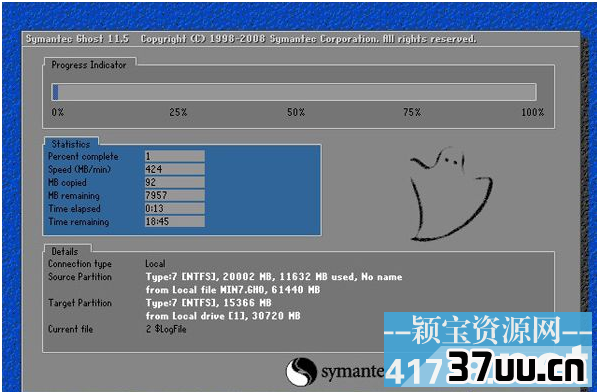Select the Statistics tab label

[71, 144]
